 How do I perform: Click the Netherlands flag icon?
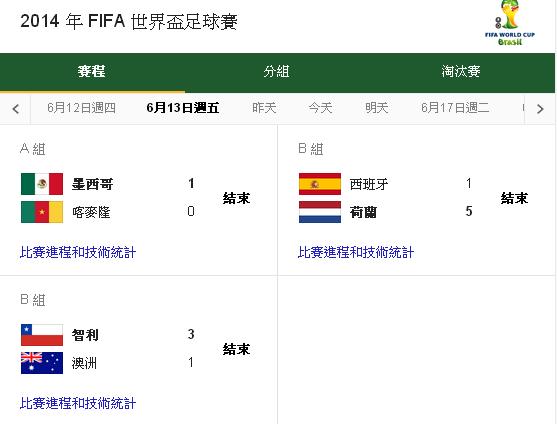coord(320,212)
